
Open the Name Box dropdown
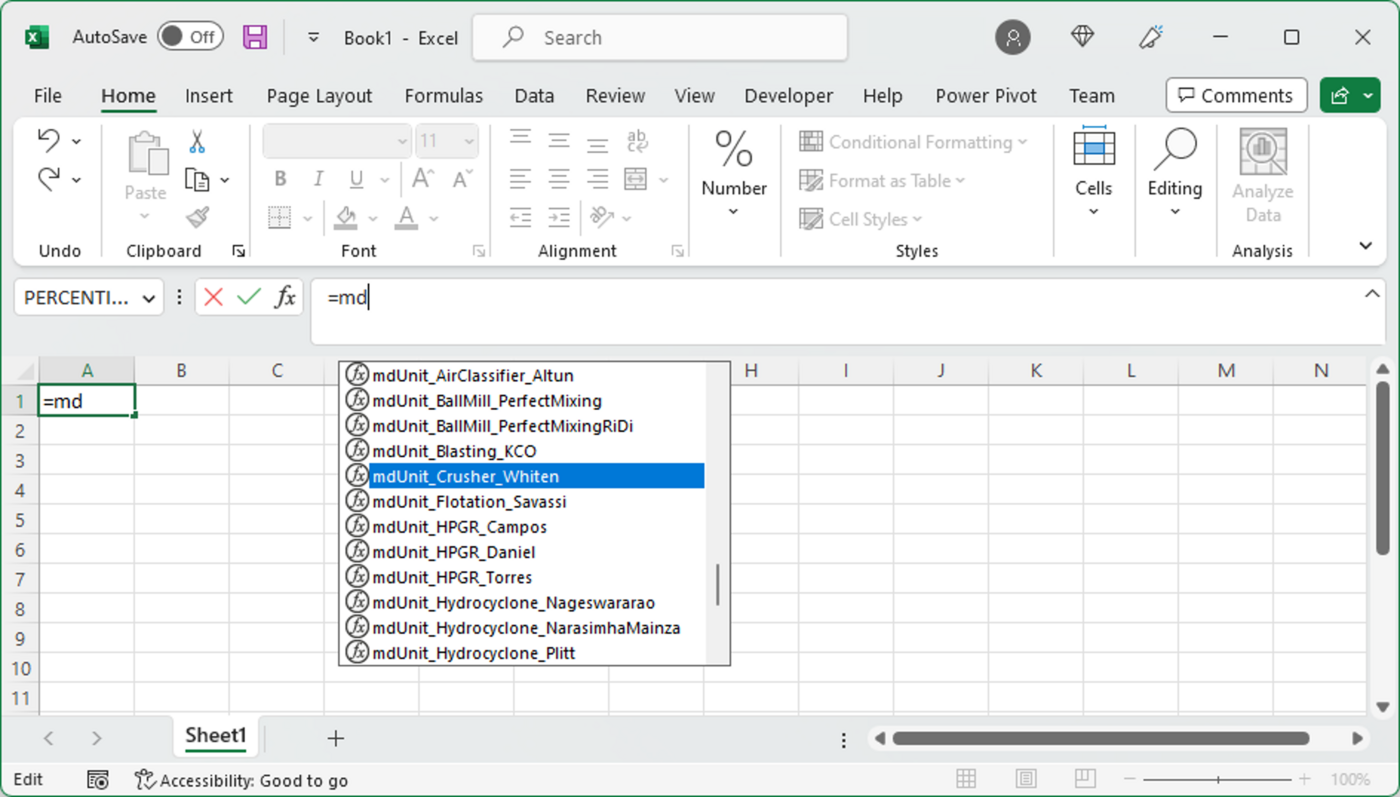point(148,296)
